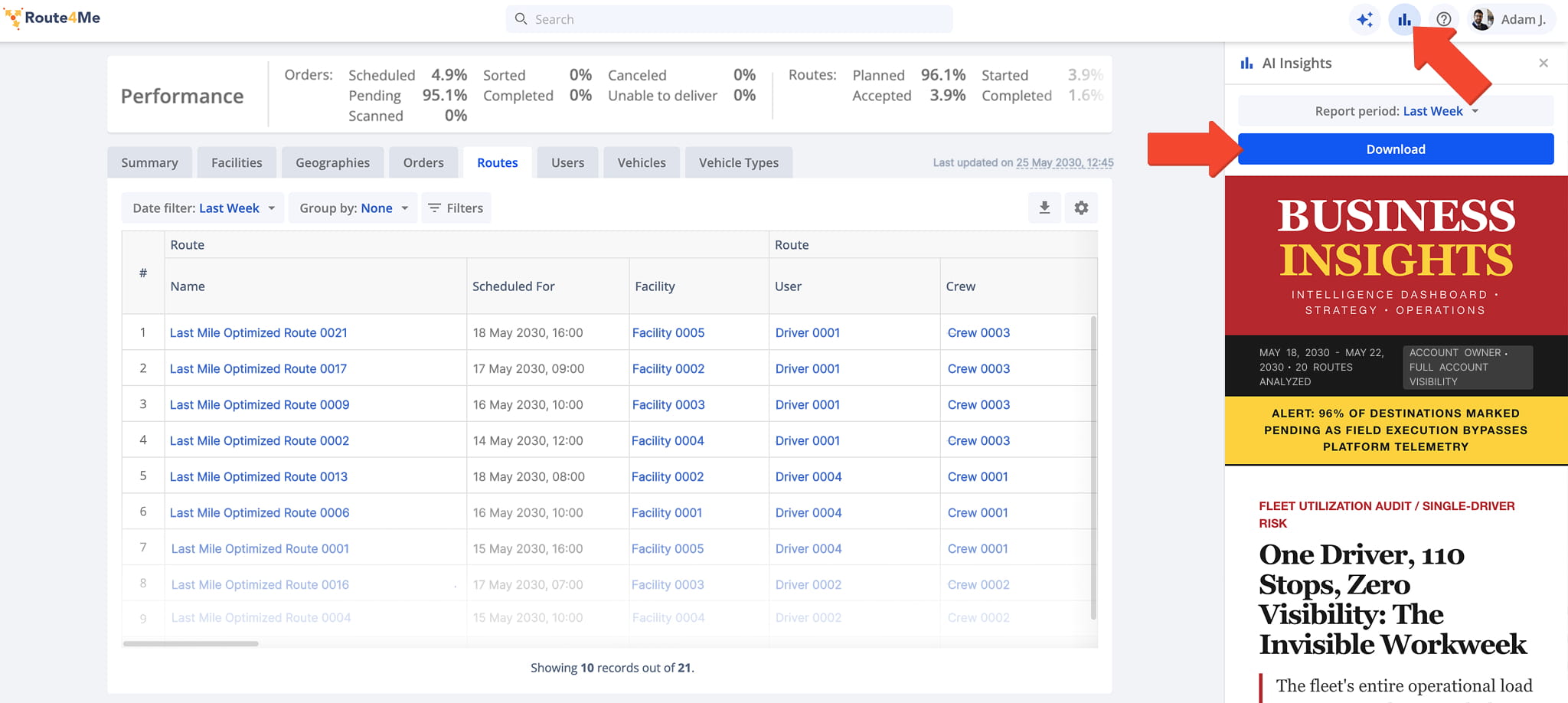Image resolution: width=1568 pixels, height=703 pixels.
Task: Expand Report period Last Week dropdown
Action: (x=1396, y=111)
